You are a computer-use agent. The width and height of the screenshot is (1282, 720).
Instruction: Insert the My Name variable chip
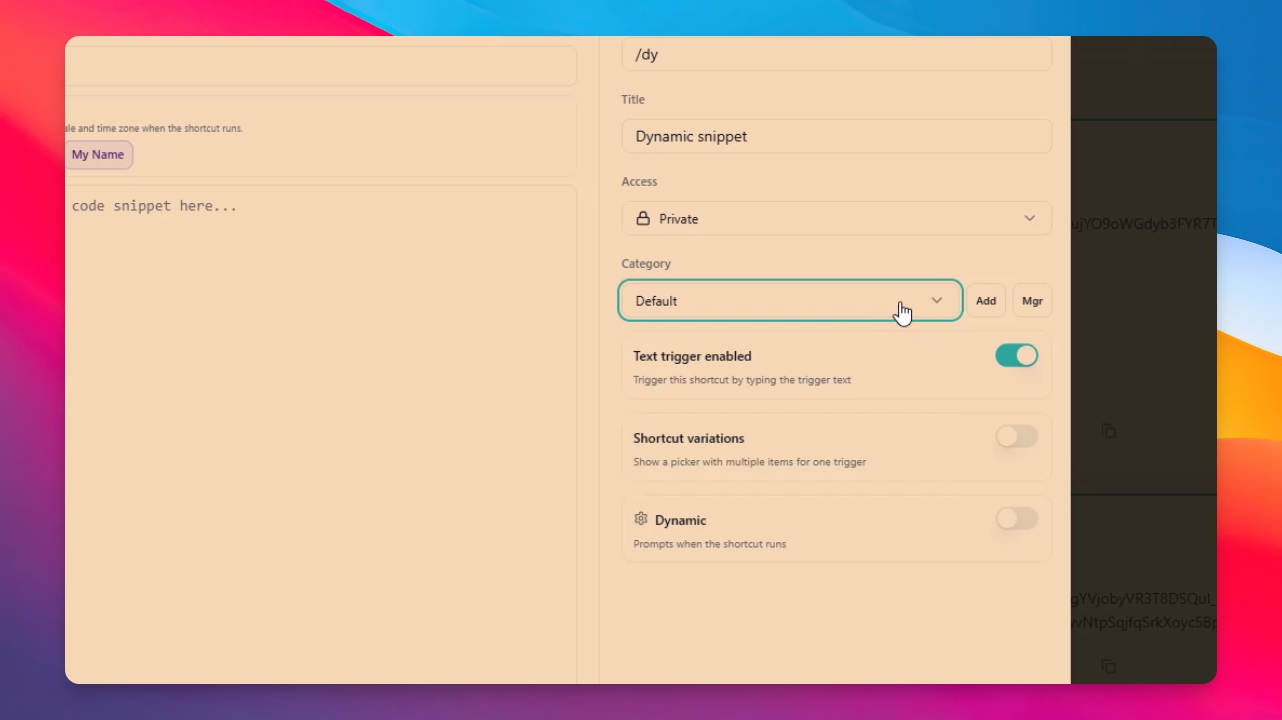coord(98,155)
